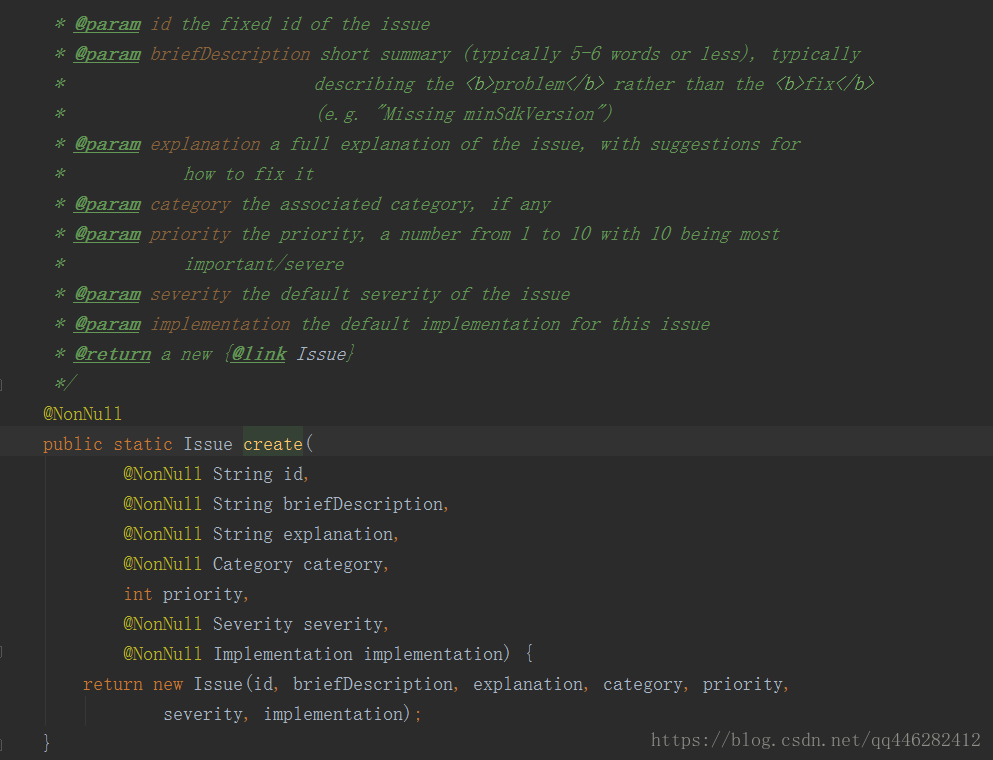Click the return keyword
Image resolution: width=993 pixels, height=760 pixels.
112,684
